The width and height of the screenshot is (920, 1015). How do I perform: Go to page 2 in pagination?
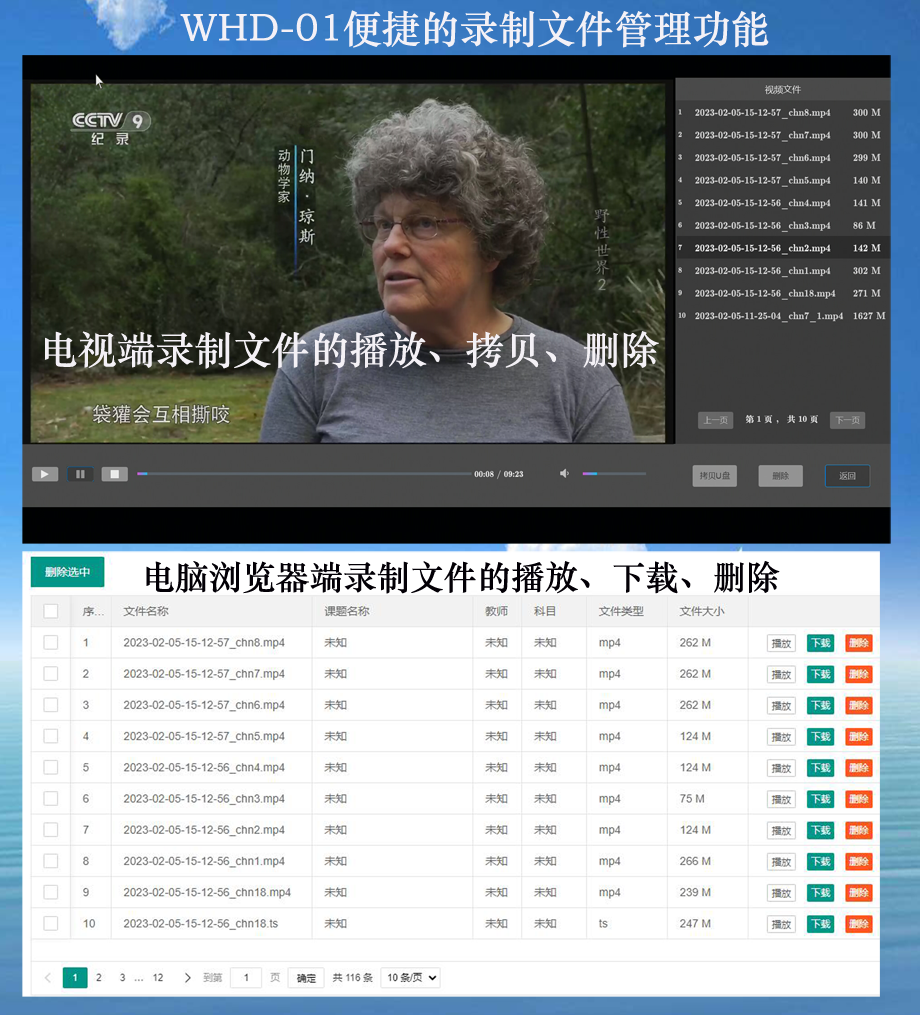[98, 978]
